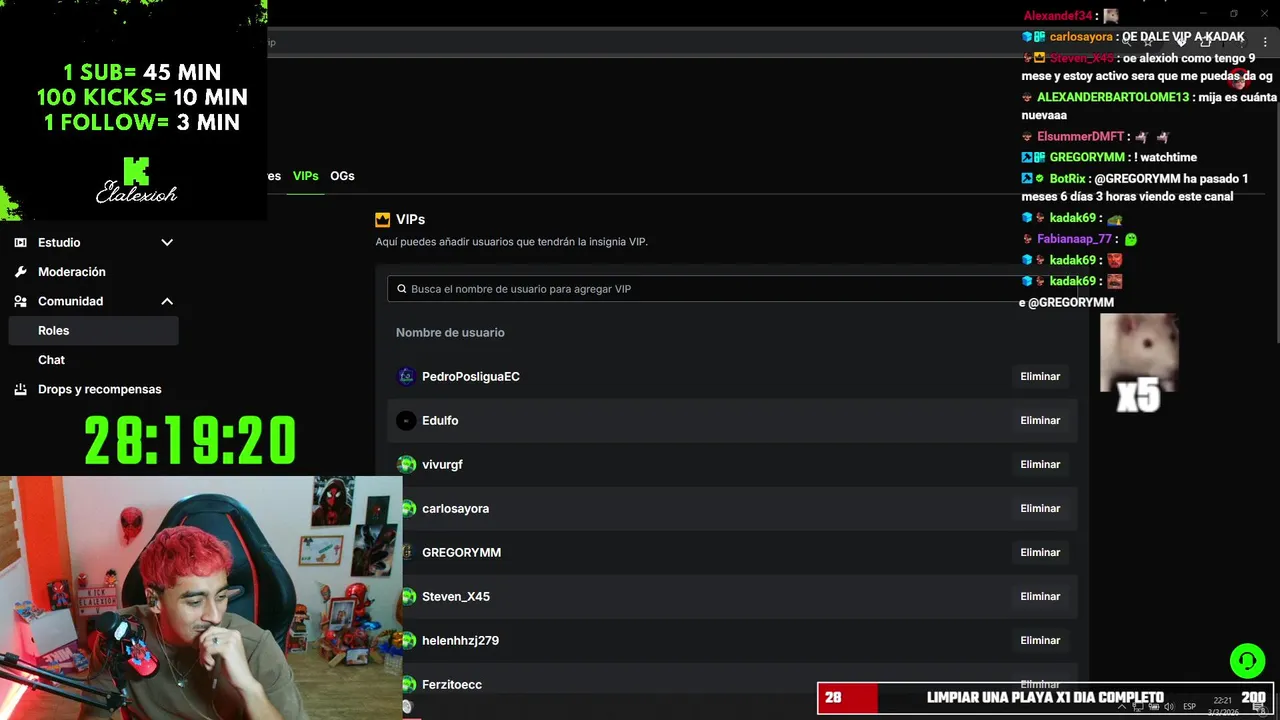Click Steven_X45's avatar

(x=408, y=596)
